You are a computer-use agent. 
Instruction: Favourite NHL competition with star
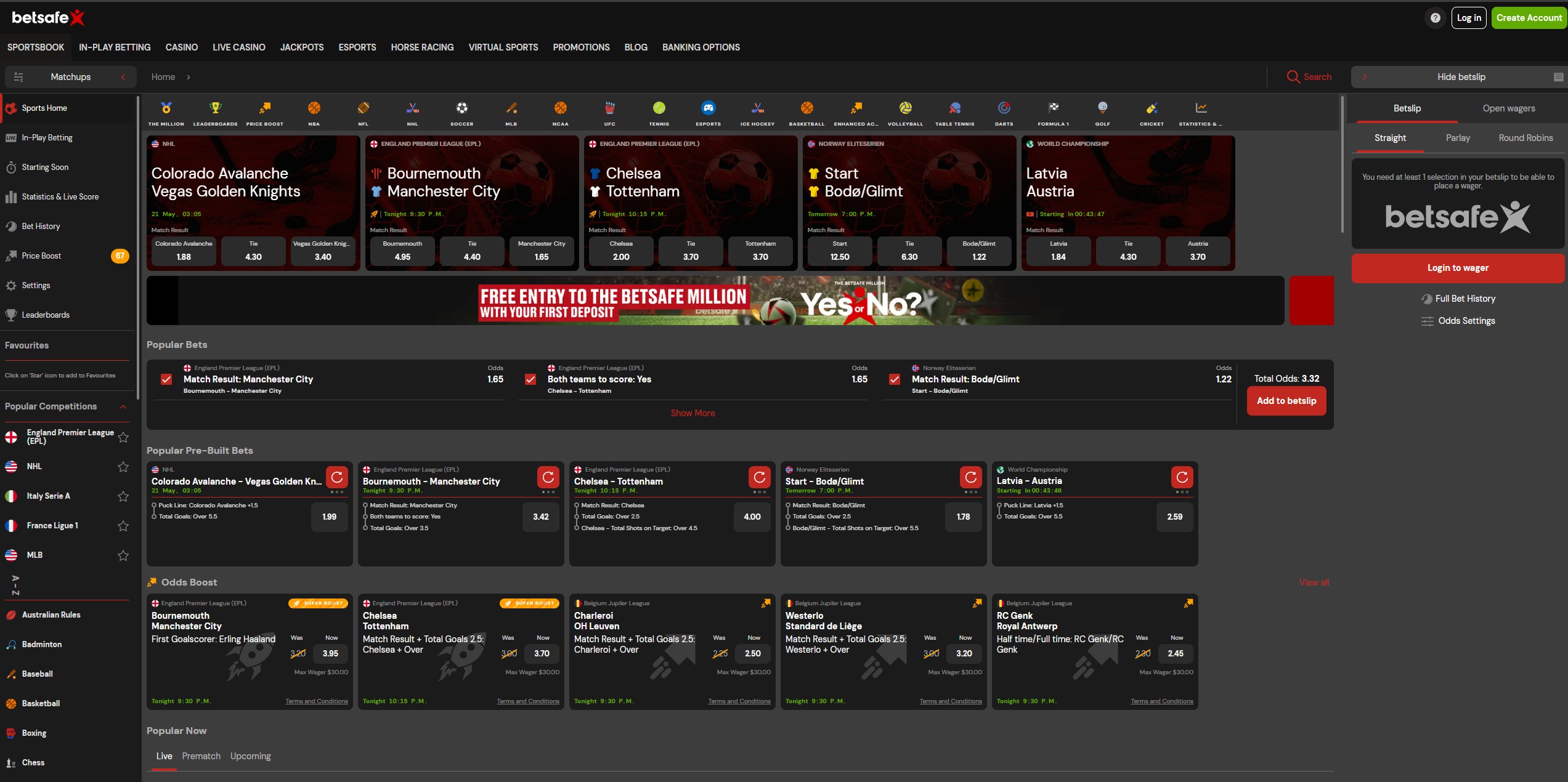click(x=123, y=467)
